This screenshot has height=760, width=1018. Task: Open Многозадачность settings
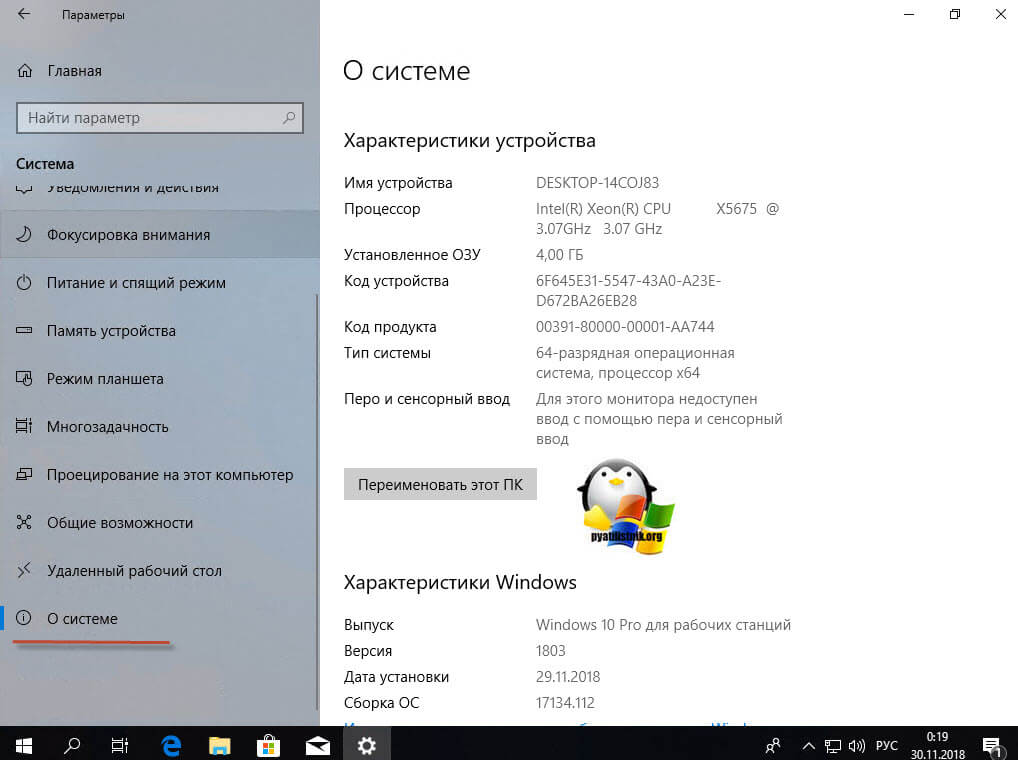tap(160, 427)
